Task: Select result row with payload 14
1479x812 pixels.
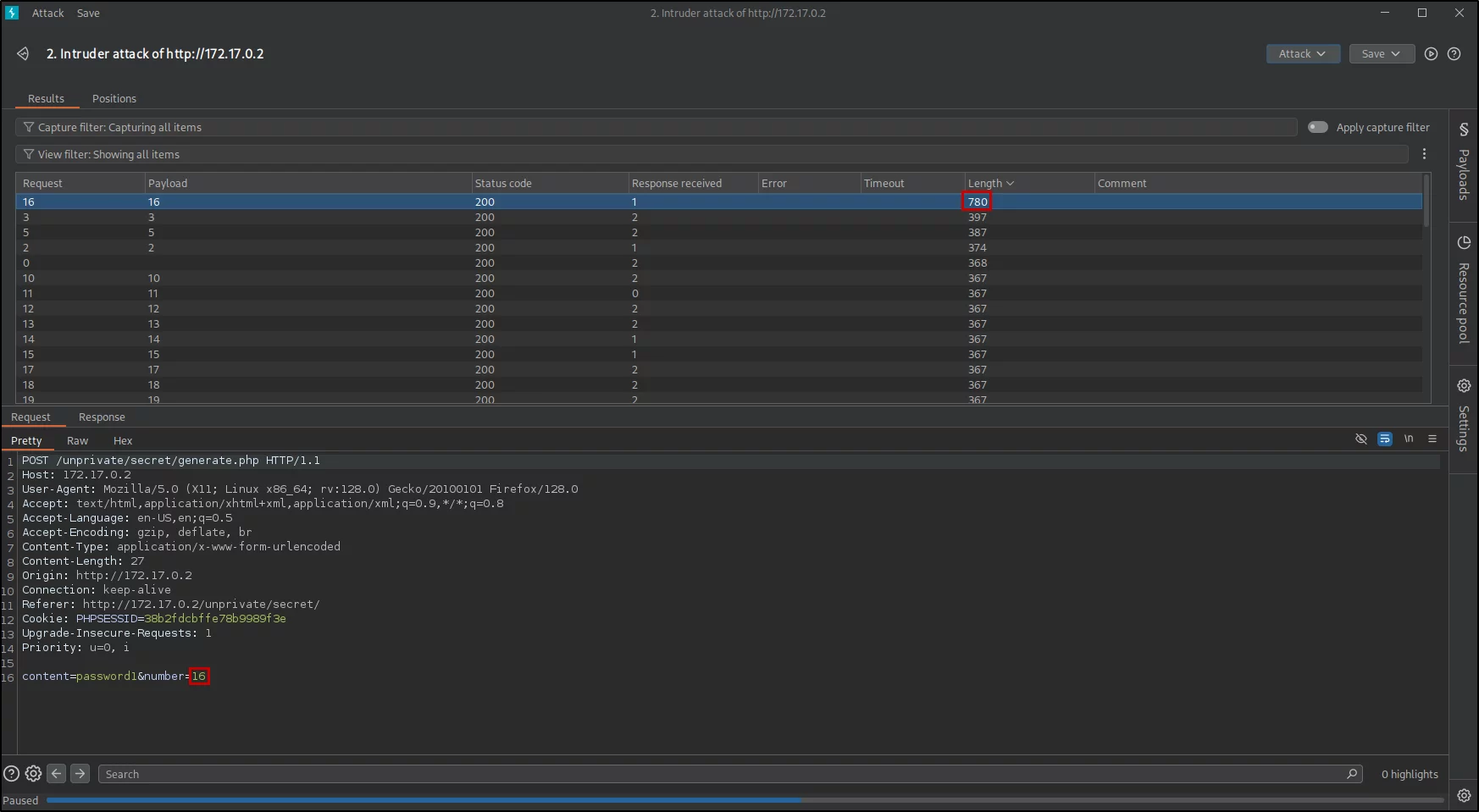Action: tap(719, 339)
